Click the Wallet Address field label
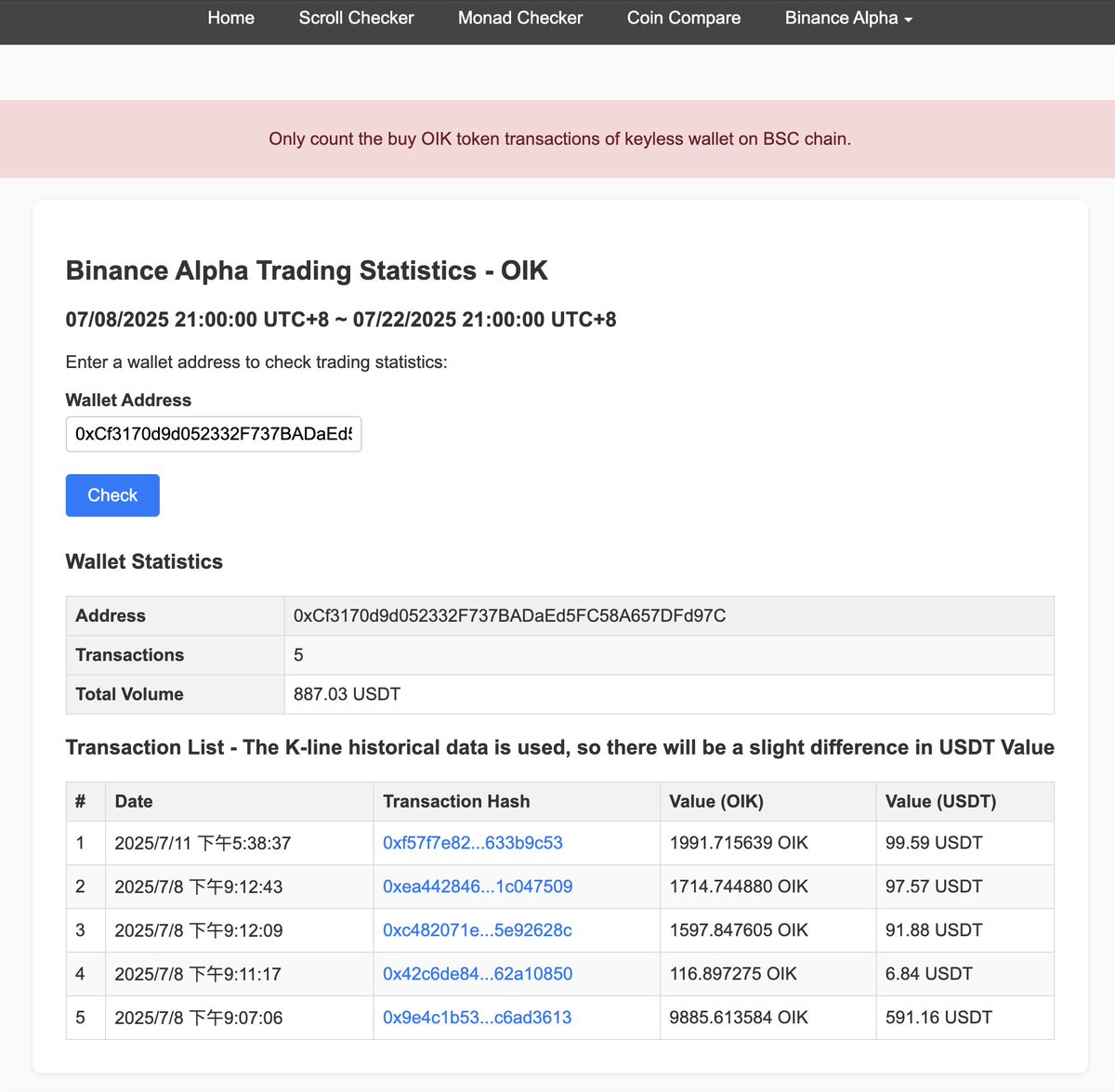This screenshot has width=1115, height=1092. coord(128,401)
